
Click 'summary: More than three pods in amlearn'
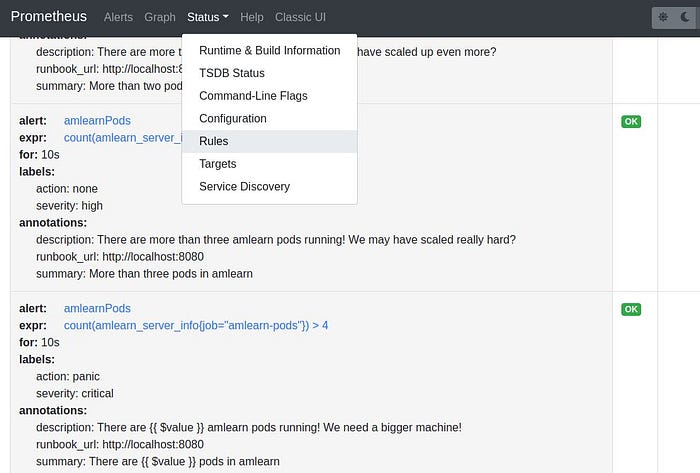[144, 274]
